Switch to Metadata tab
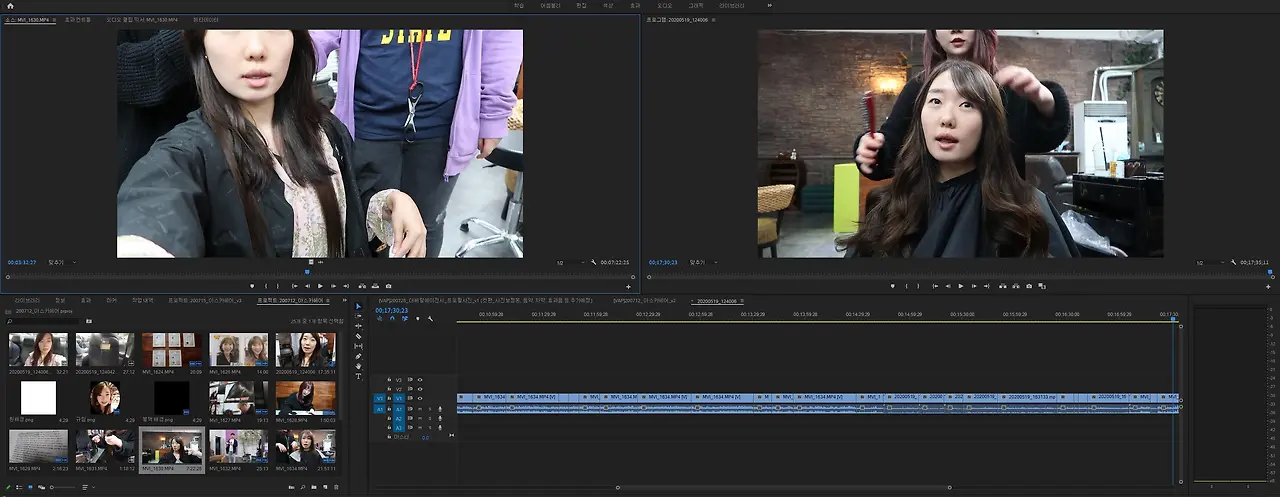Screen dimensions: 1280x497 pyautogui.click(x=206, y=19)
